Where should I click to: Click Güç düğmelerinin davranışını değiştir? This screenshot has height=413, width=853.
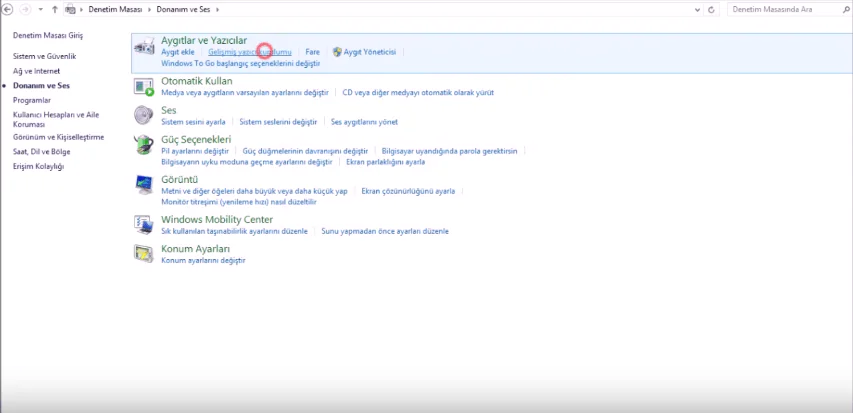click(x=305, y=151)
